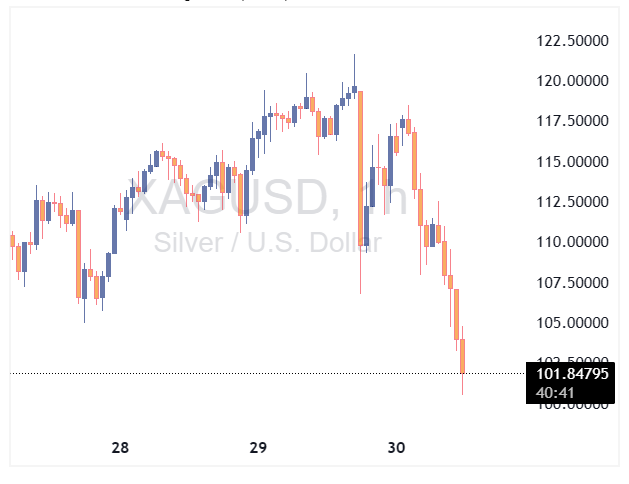Click the 115.00000 price axis label
Image resolution: width=629 pixels, height=484 pixels.
[567, 161]
